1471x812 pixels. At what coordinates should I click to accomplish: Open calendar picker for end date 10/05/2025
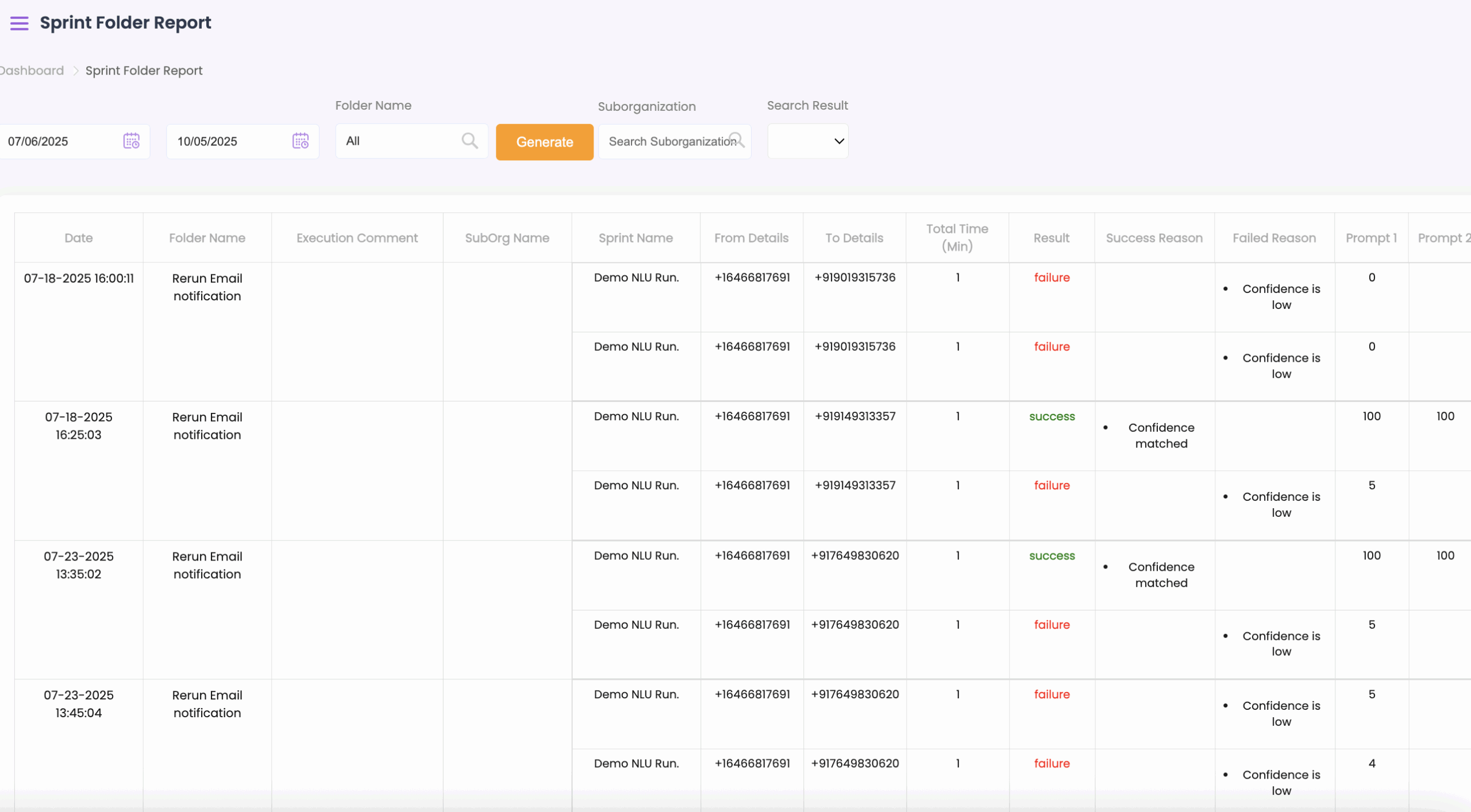(x=301, y=141)
